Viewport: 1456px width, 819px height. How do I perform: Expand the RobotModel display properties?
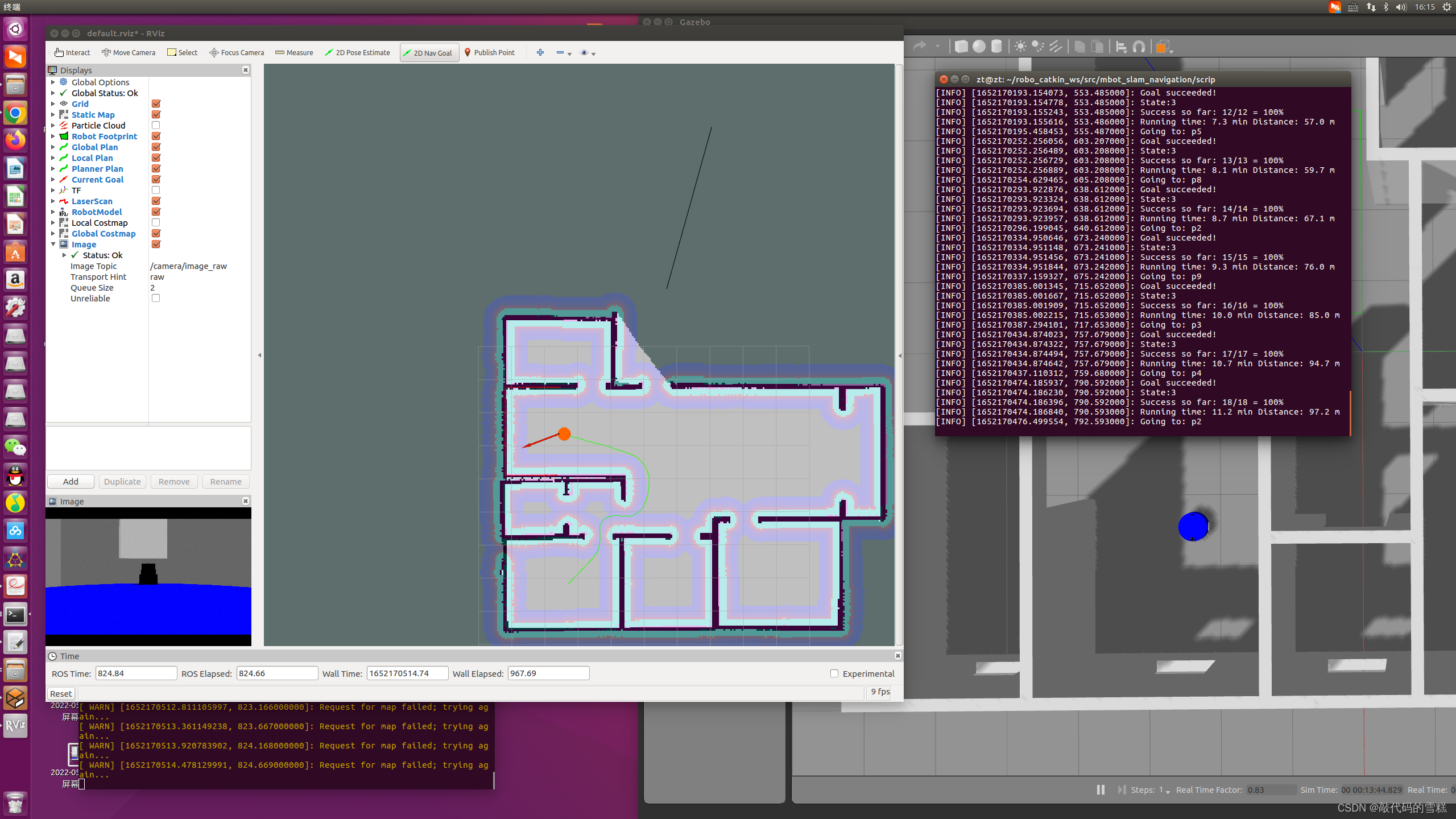click(x=53, y=212)
